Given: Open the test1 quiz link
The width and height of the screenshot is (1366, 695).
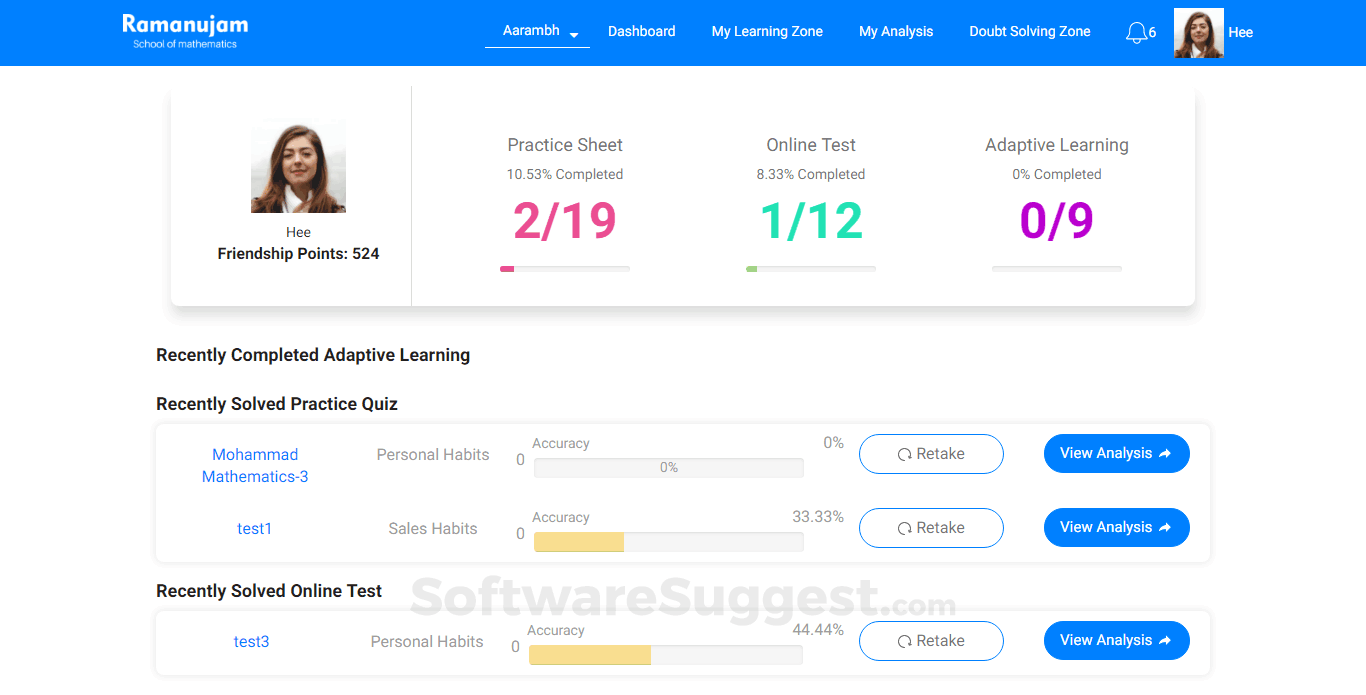Looking at the screenshot, I should click(x=255, y=529).
